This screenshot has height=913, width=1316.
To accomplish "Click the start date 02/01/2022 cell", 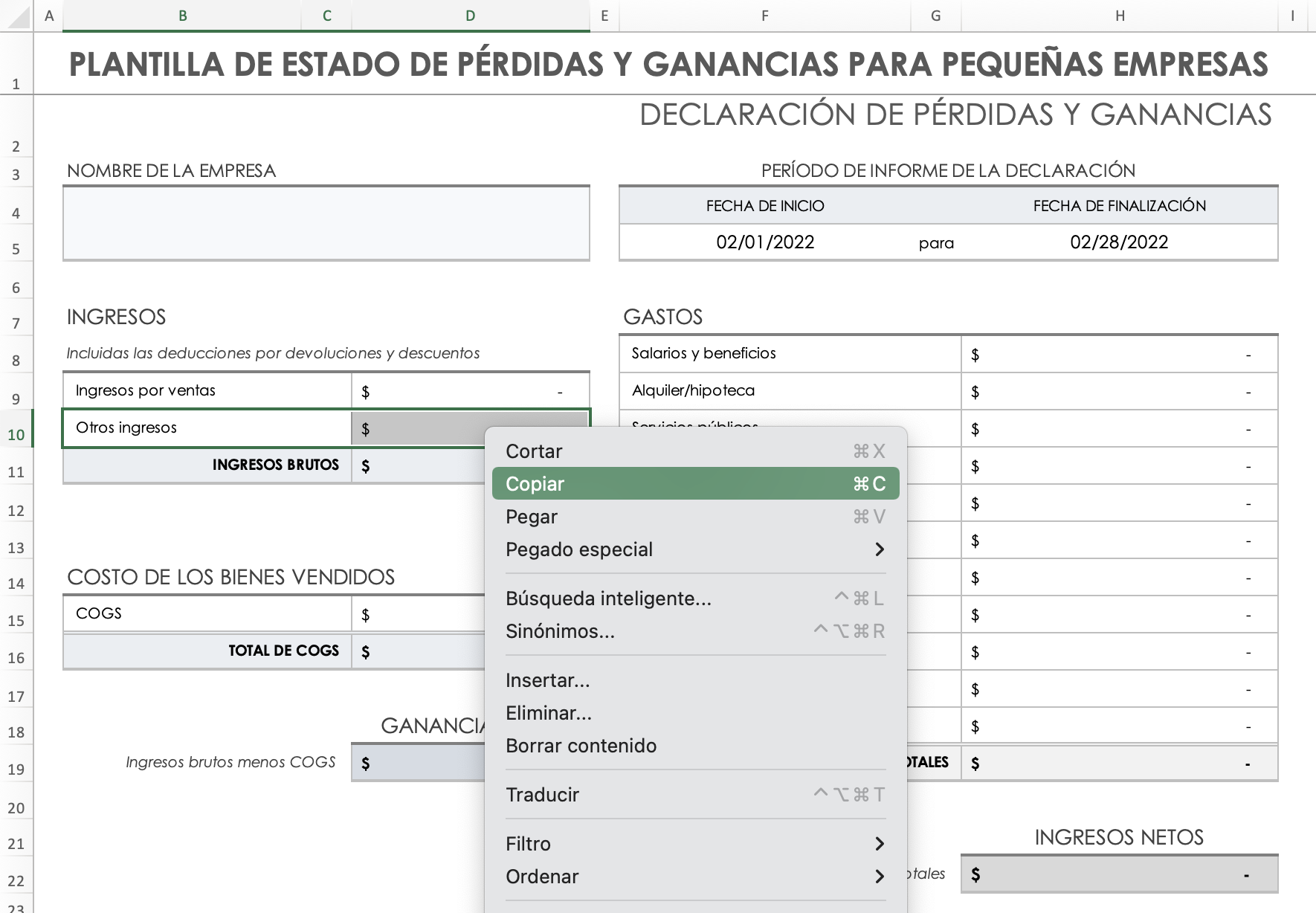I will pyautogui.click(x=765, y=242).
